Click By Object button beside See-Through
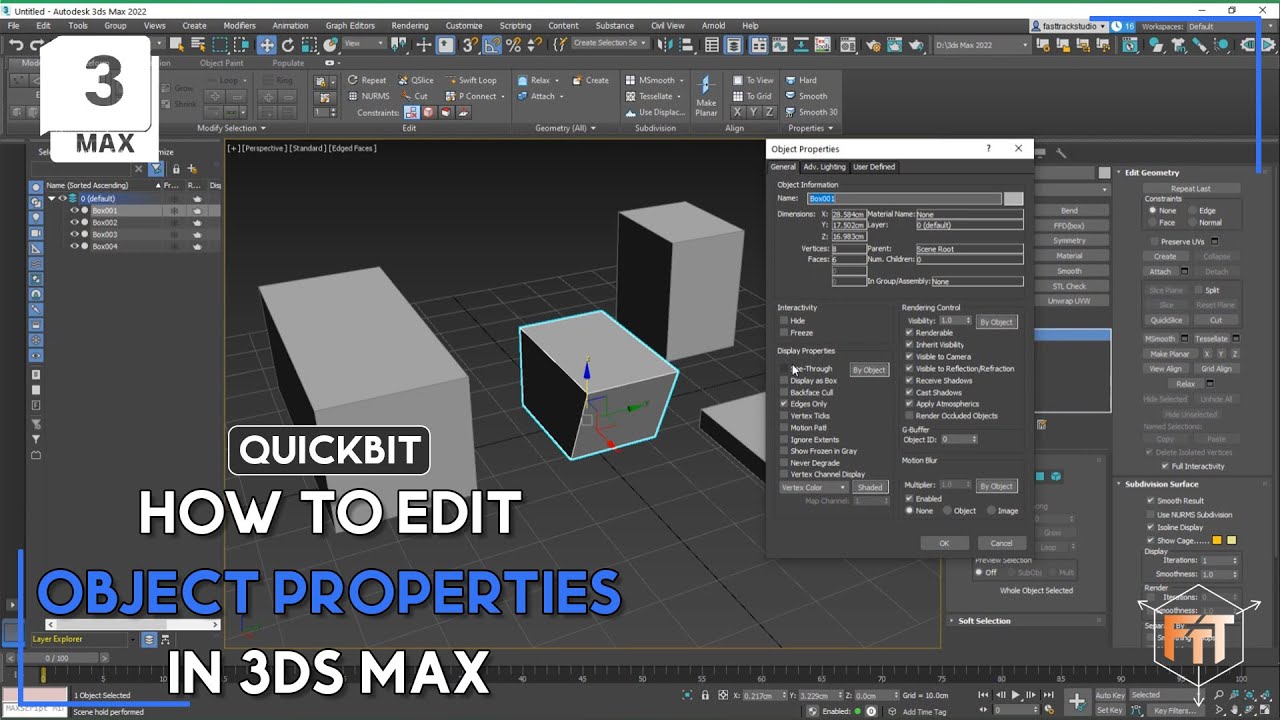1280x720 pixels. pos(869,370)
